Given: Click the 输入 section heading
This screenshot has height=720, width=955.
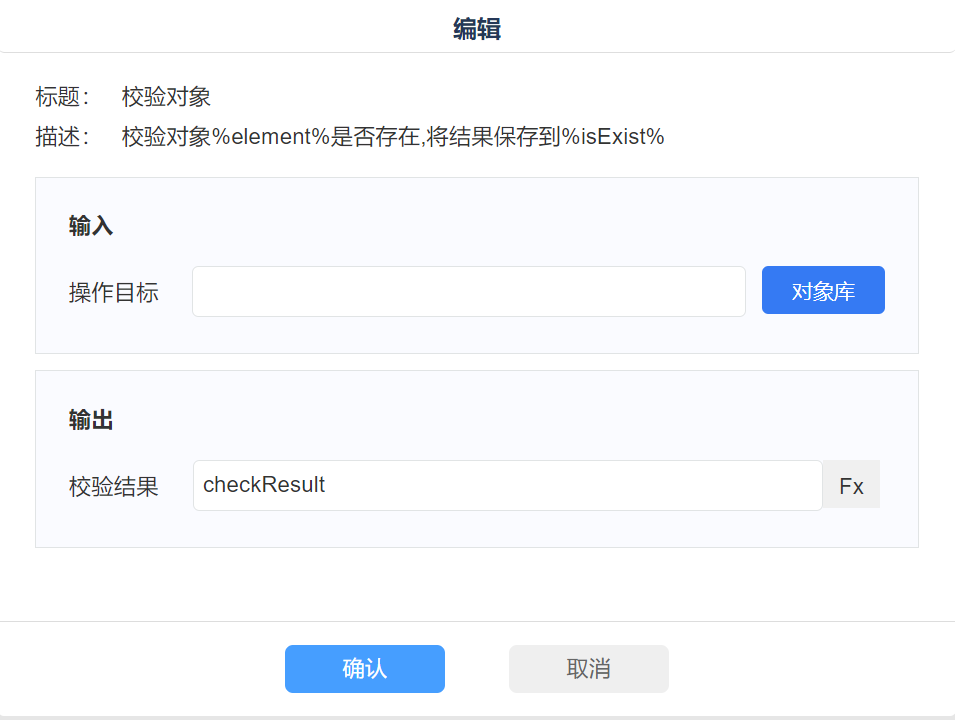Looking at the screenshot, I should [x=91, y=226].
